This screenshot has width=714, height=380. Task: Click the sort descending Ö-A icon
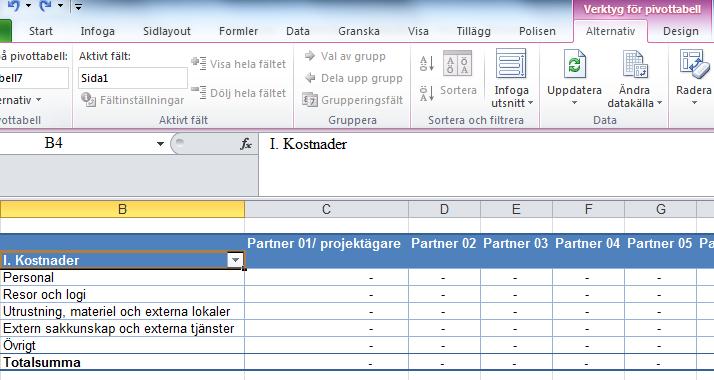[427, 93]
